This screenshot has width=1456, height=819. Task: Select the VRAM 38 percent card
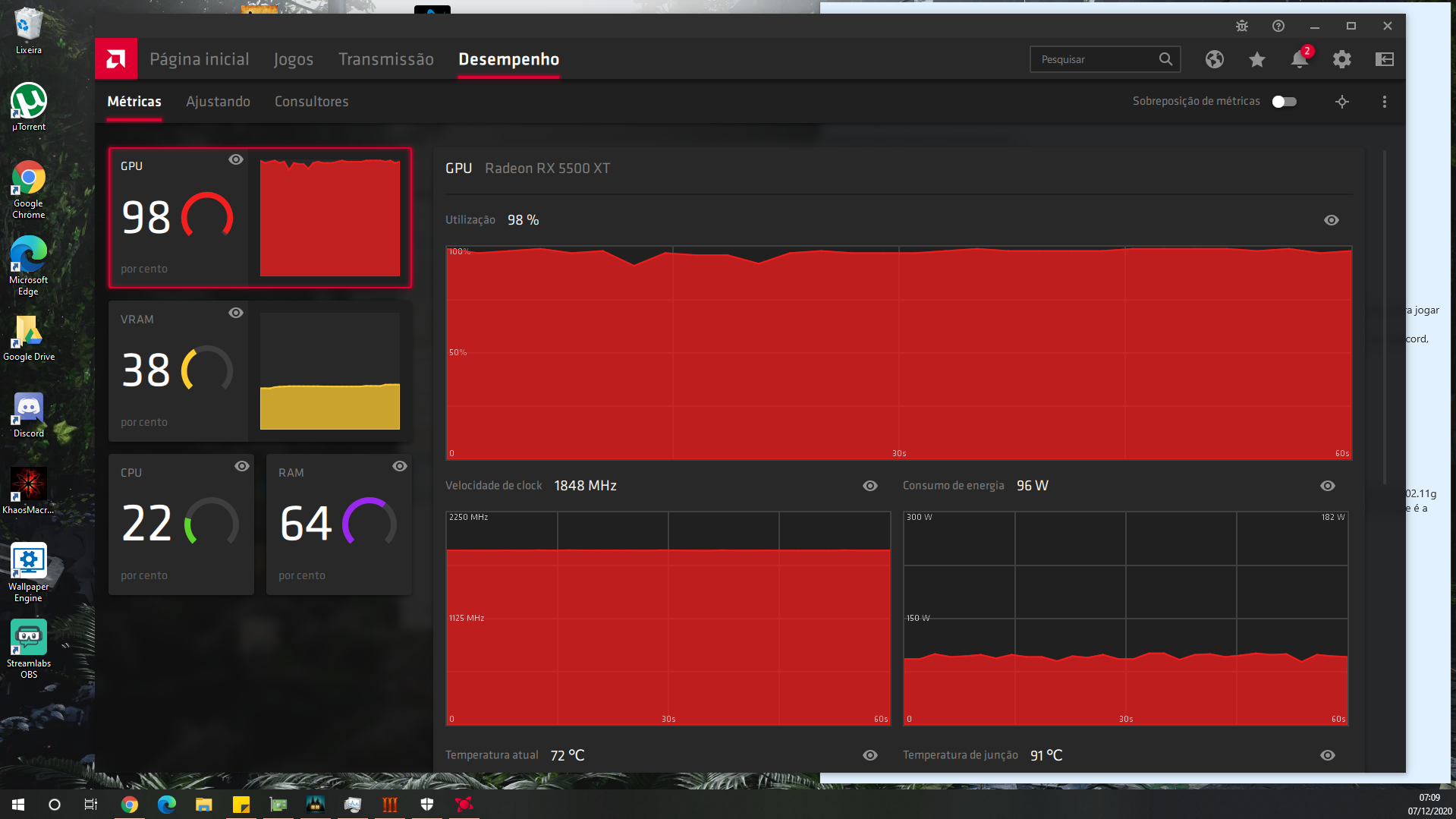[260, 371]
